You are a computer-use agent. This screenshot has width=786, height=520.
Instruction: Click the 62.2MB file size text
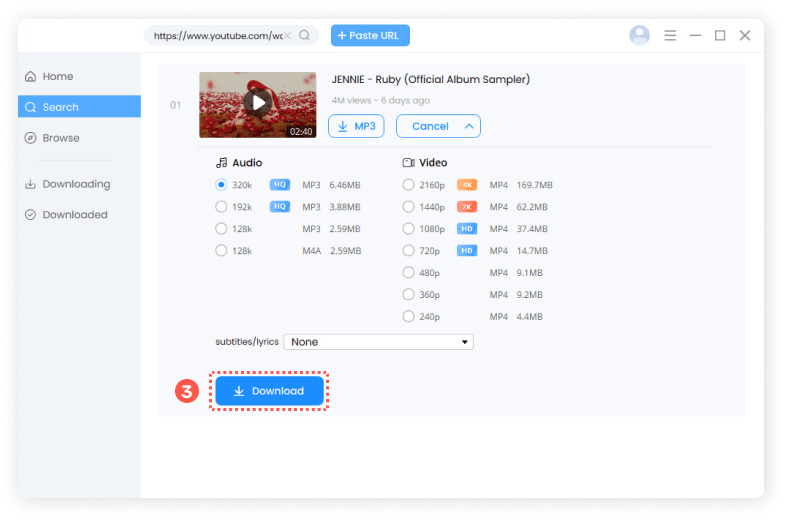[x=532, y=207]
